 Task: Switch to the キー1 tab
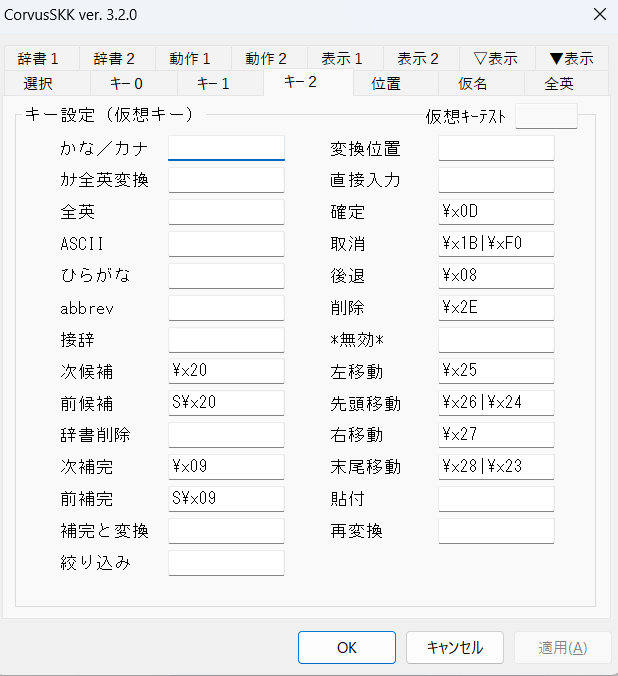coord(220,83)
